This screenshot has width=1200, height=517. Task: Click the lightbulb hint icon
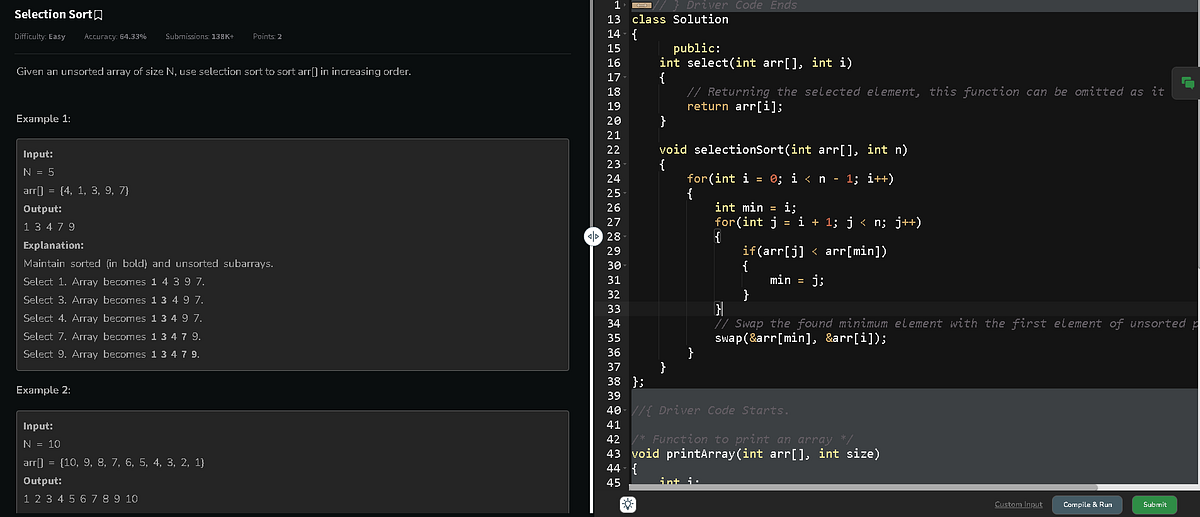(629, 504)
